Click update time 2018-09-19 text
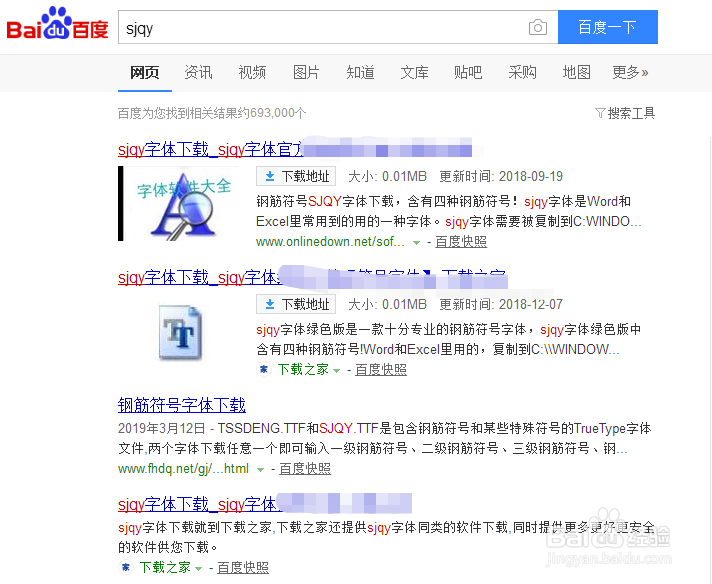The height and width of the screenshot is (584, 712). [530, 176]
